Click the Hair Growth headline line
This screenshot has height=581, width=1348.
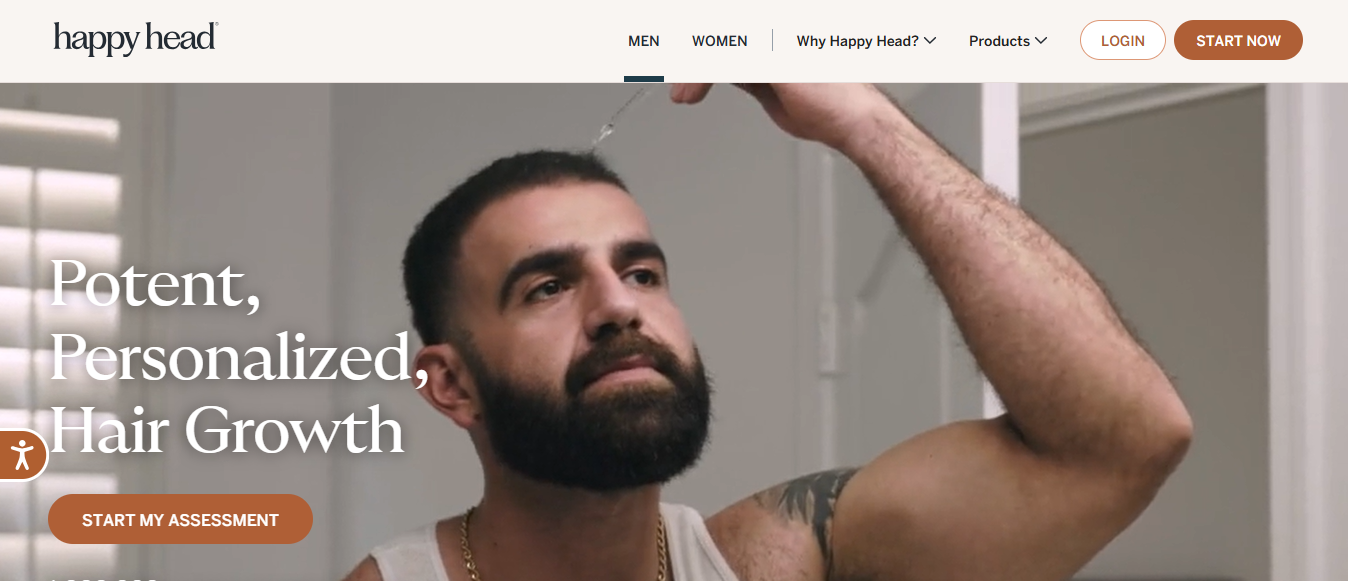click(x=226, y=430)
